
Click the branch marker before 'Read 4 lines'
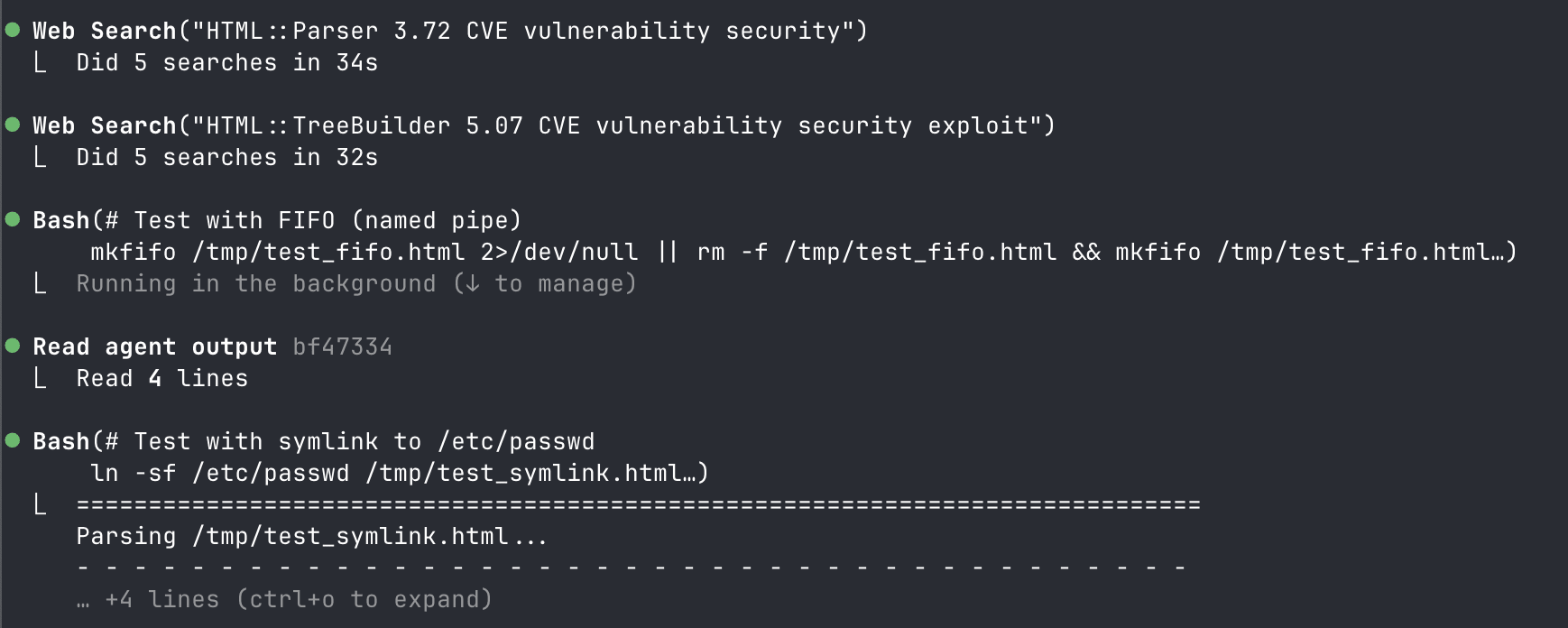coord(40,379)
